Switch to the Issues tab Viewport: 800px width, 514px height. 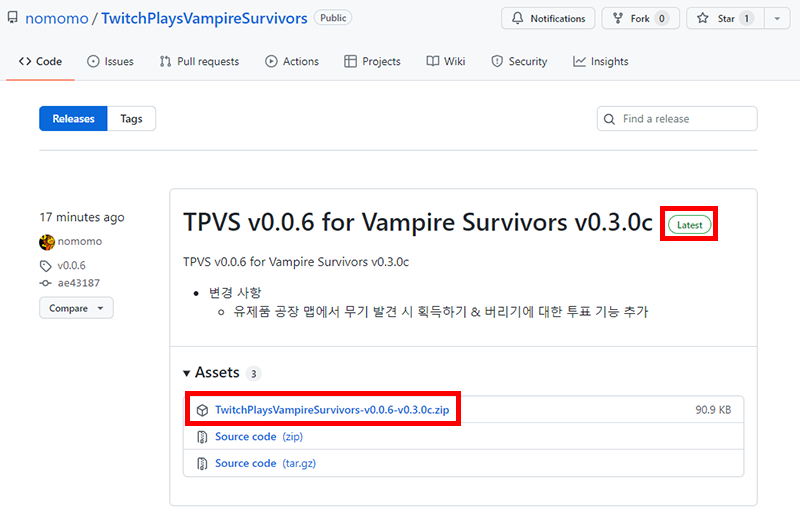[110, 61]
